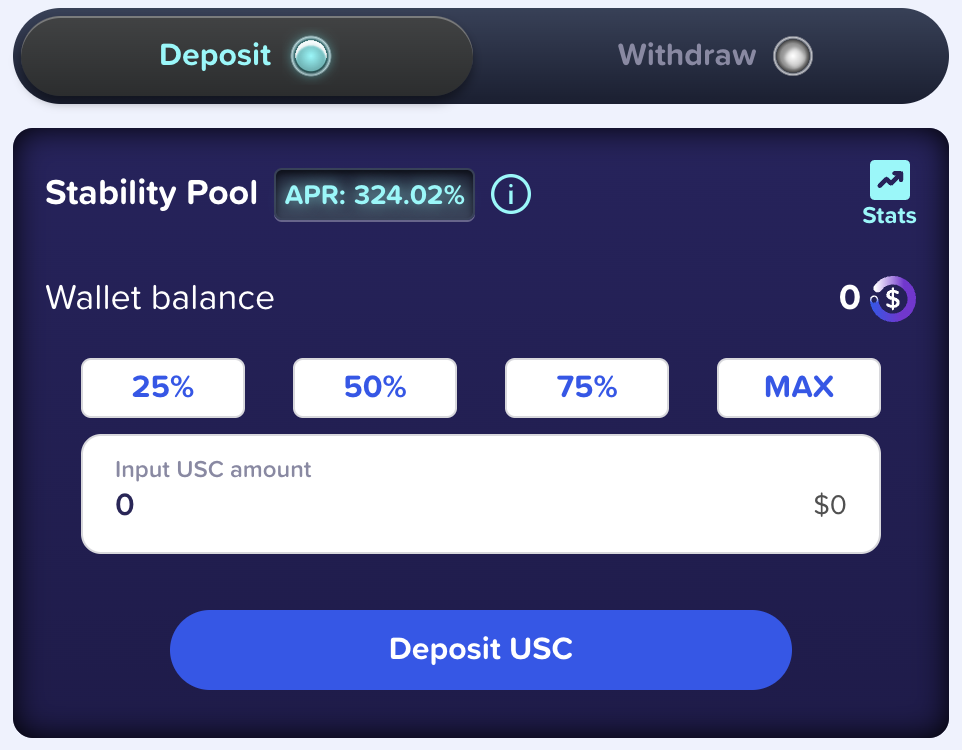Focus the Input USC amount field
The width and height of the screenshot is (962, 750).
click(x=450, y=505)
